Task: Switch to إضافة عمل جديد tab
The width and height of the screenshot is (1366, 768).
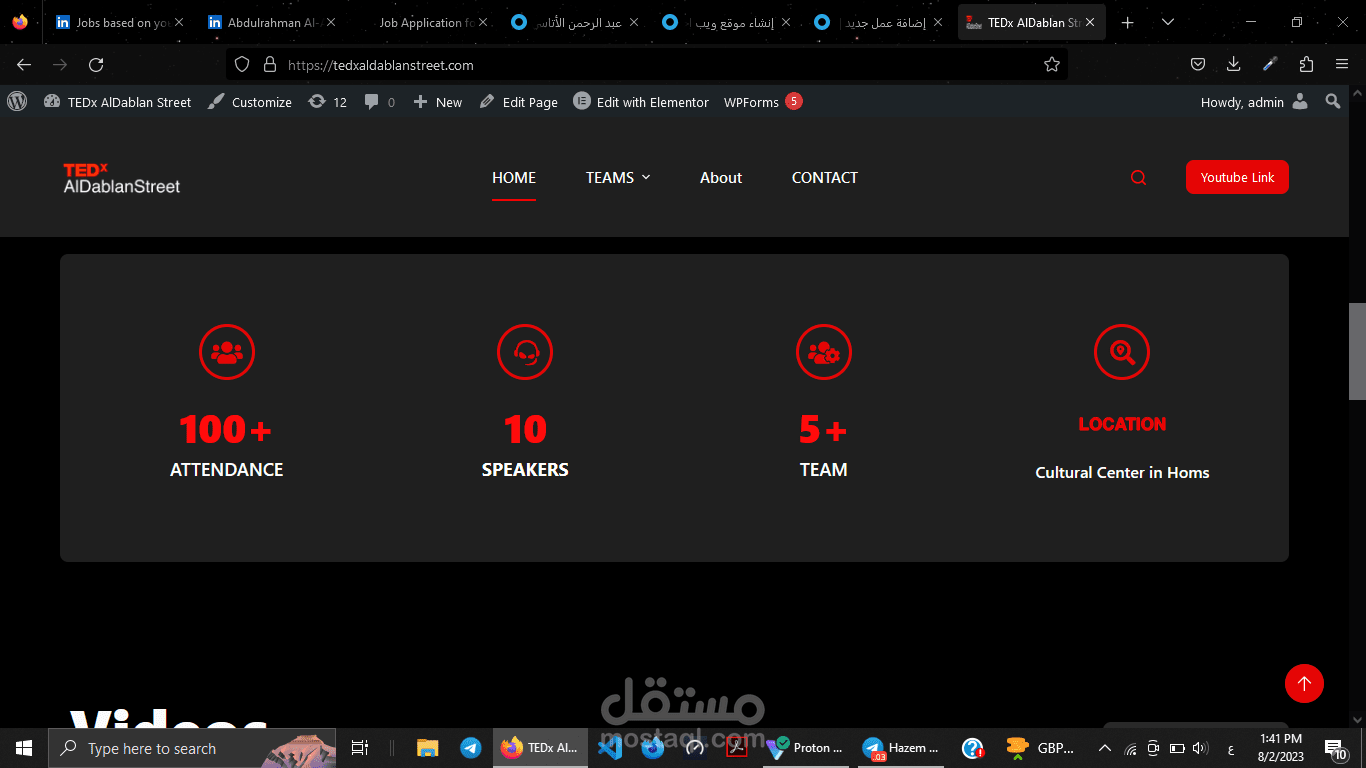Action: point(879,22)
